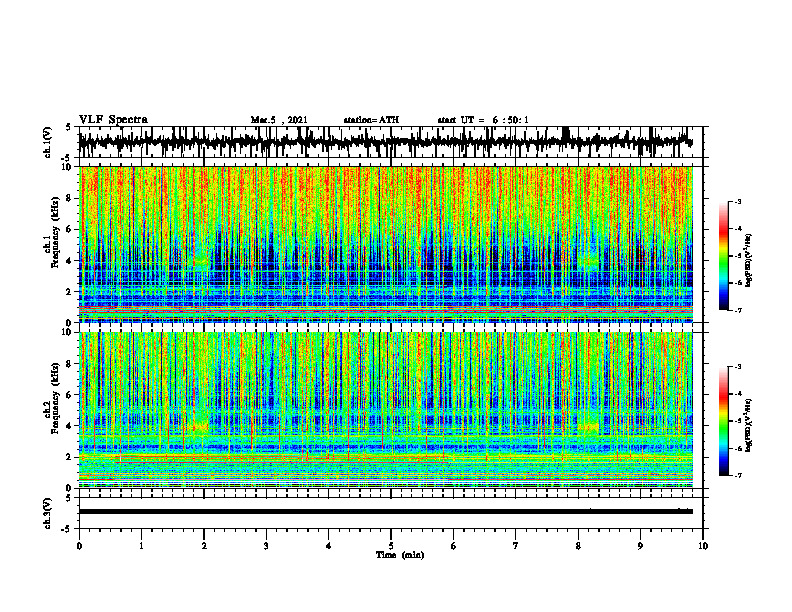Image resolution: width=792 pixels, height=612 pixels.
Task: Click the "start UT = 6 :50: 1" text
Action: click(x=483, y=120)
